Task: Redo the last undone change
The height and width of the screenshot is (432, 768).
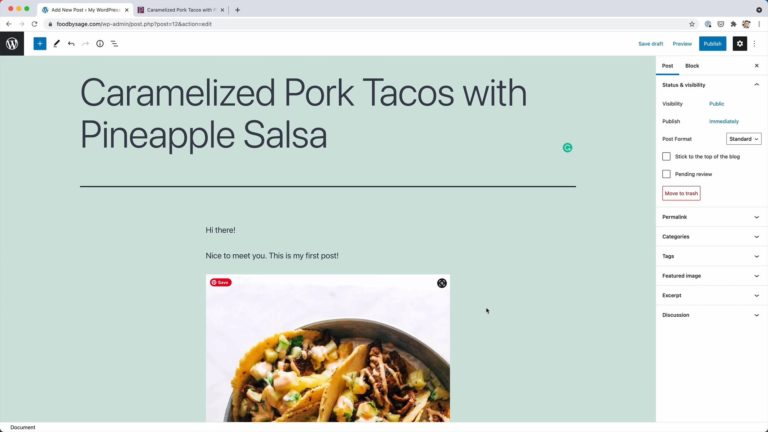Action: (x=85, y=44)
